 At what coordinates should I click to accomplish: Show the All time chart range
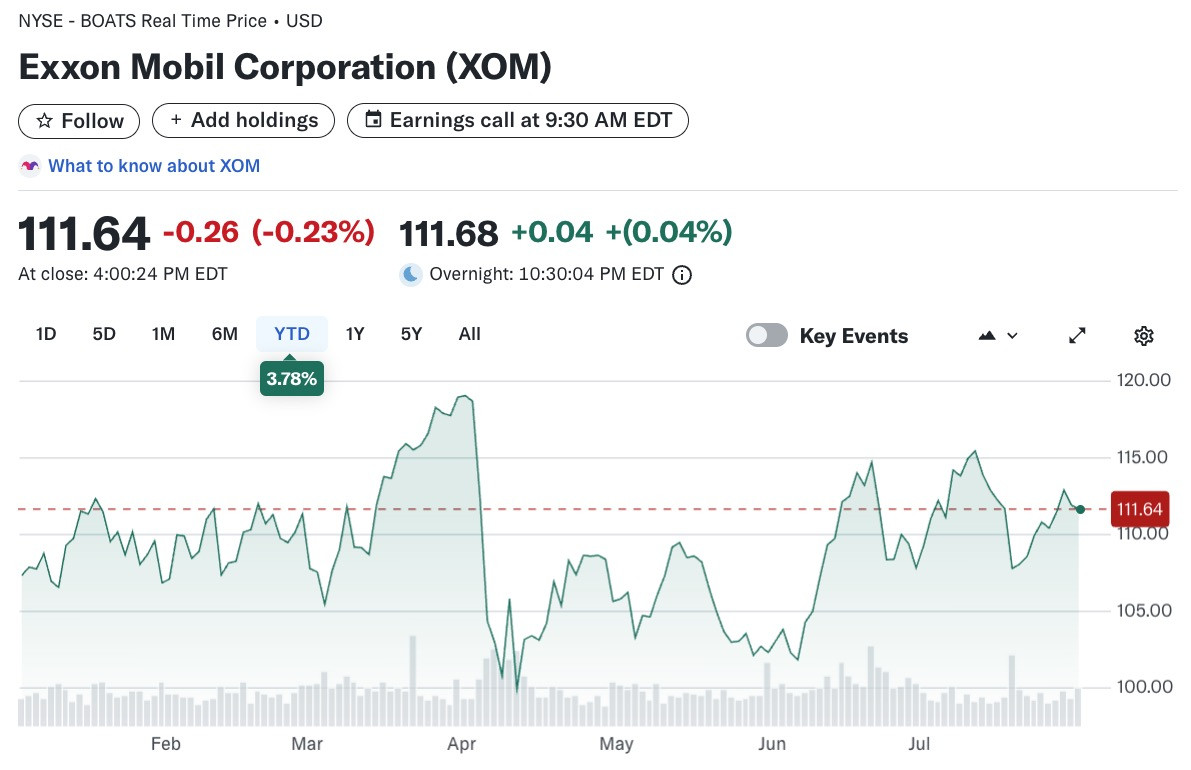coord(469,334)
